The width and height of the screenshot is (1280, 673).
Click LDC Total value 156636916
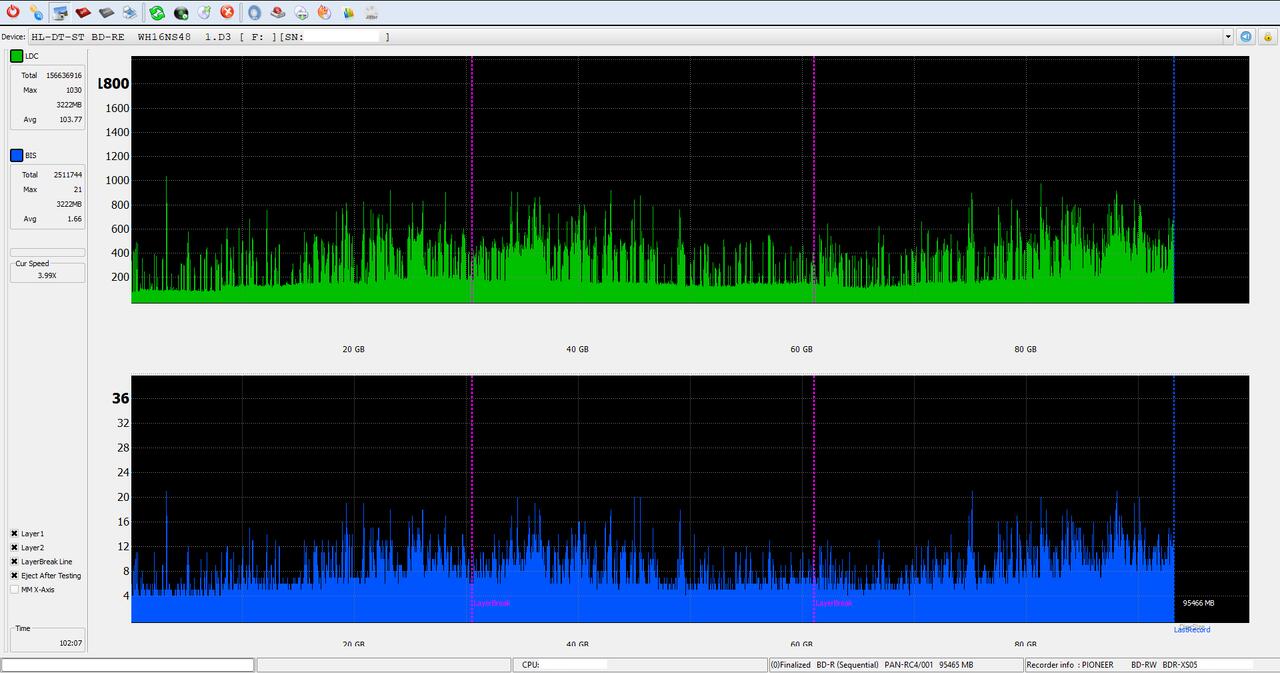[64, 75]
